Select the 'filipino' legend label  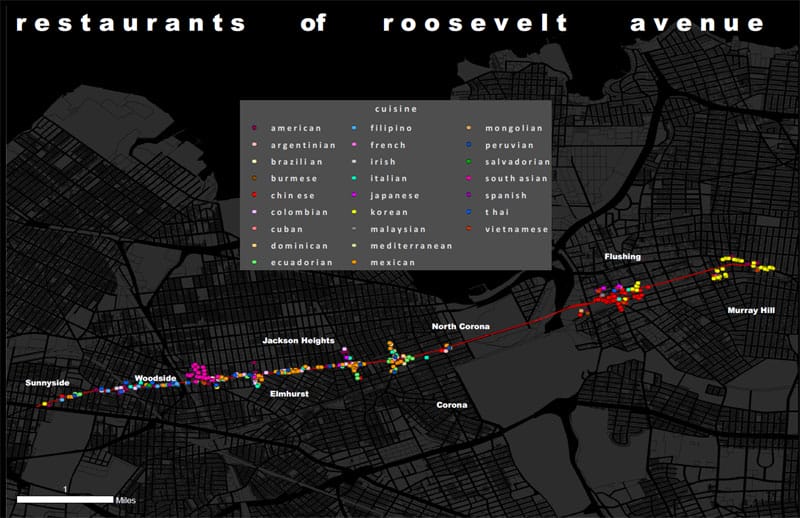(391, 128)
